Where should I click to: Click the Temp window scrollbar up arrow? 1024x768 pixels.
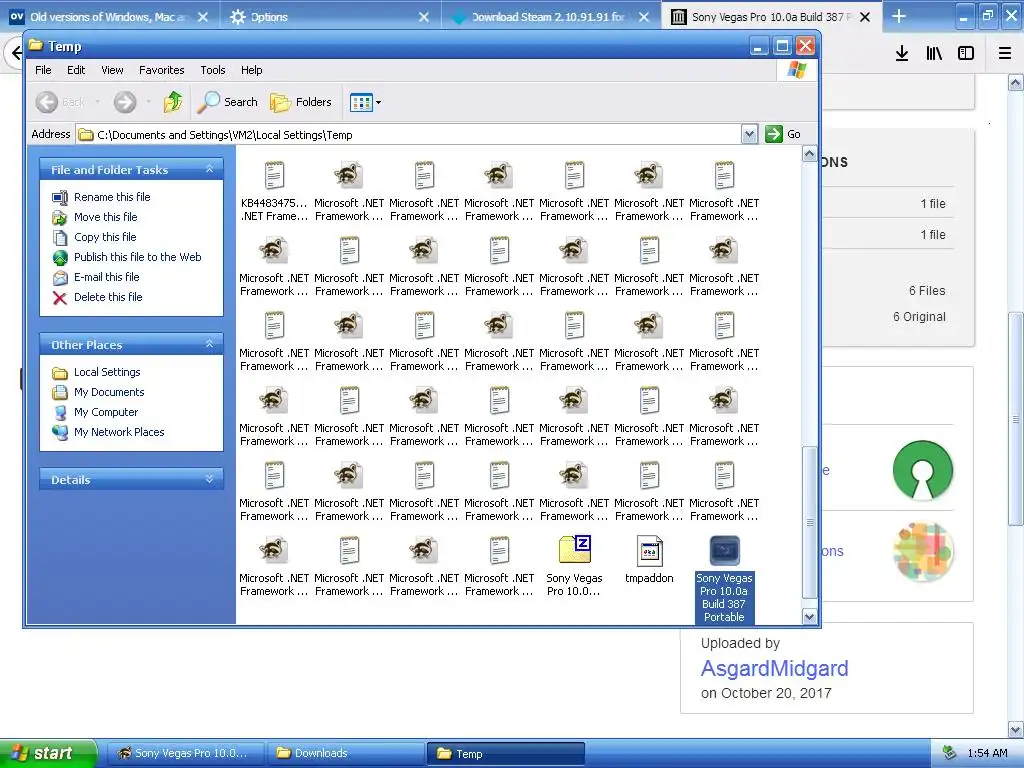pos(809,154)
